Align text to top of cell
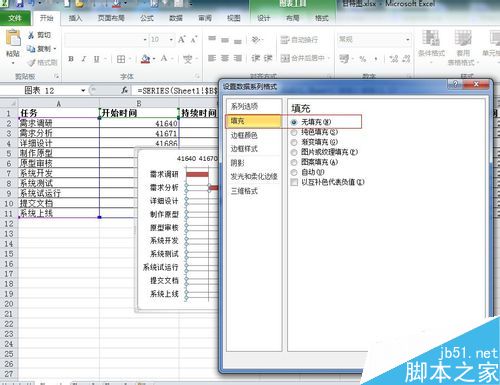The height and width of the screenshot is (385, 500). click(212, 39)
